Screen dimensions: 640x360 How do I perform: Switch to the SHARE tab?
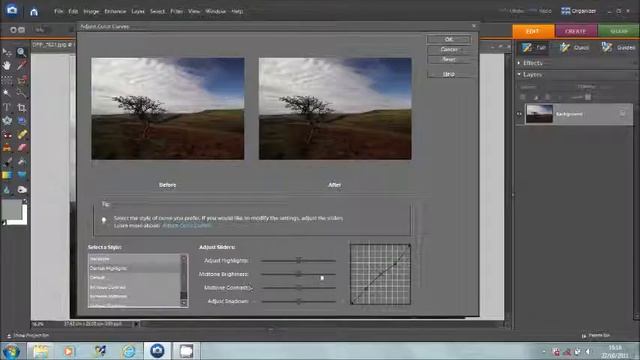pyautogui.click(x=619, y=31)
